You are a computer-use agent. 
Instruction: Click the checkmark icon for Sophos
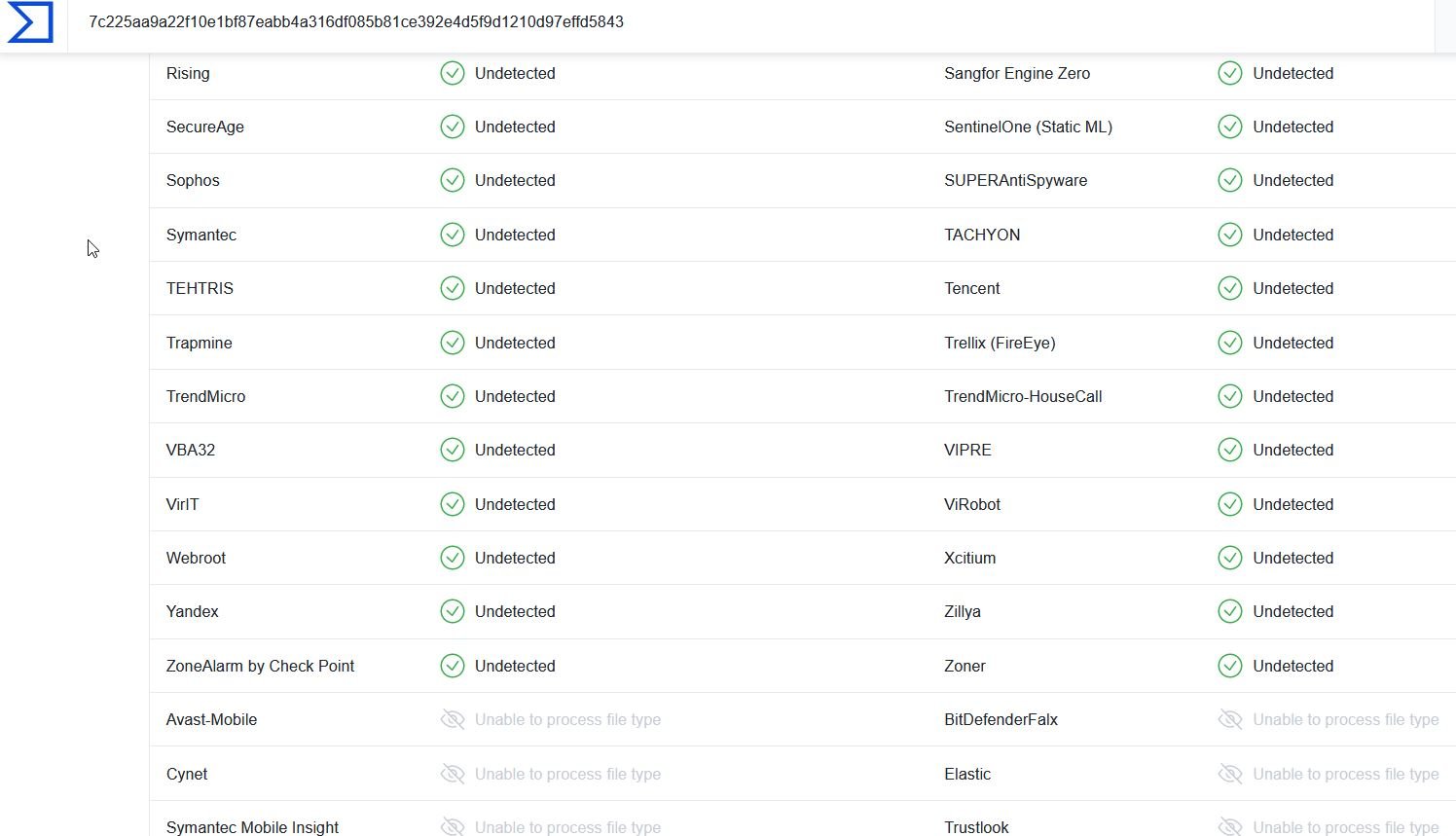click(453, 180)
